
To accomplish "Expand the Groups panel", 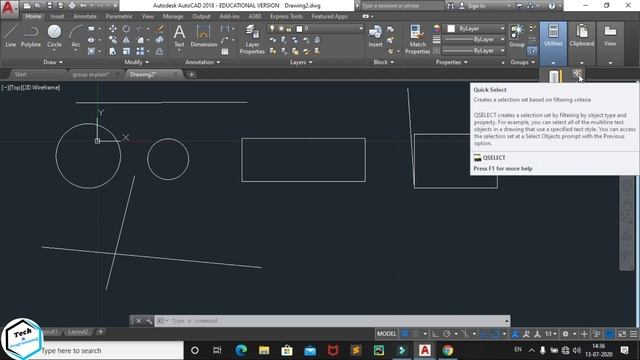I will click(x=522, y=62).
